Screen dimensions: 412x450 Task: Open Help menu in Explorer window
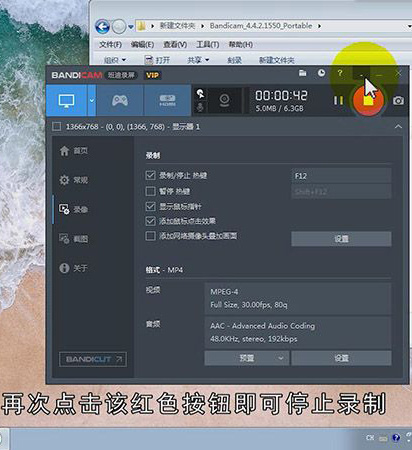pyautogui.click(x=240, y=44)
